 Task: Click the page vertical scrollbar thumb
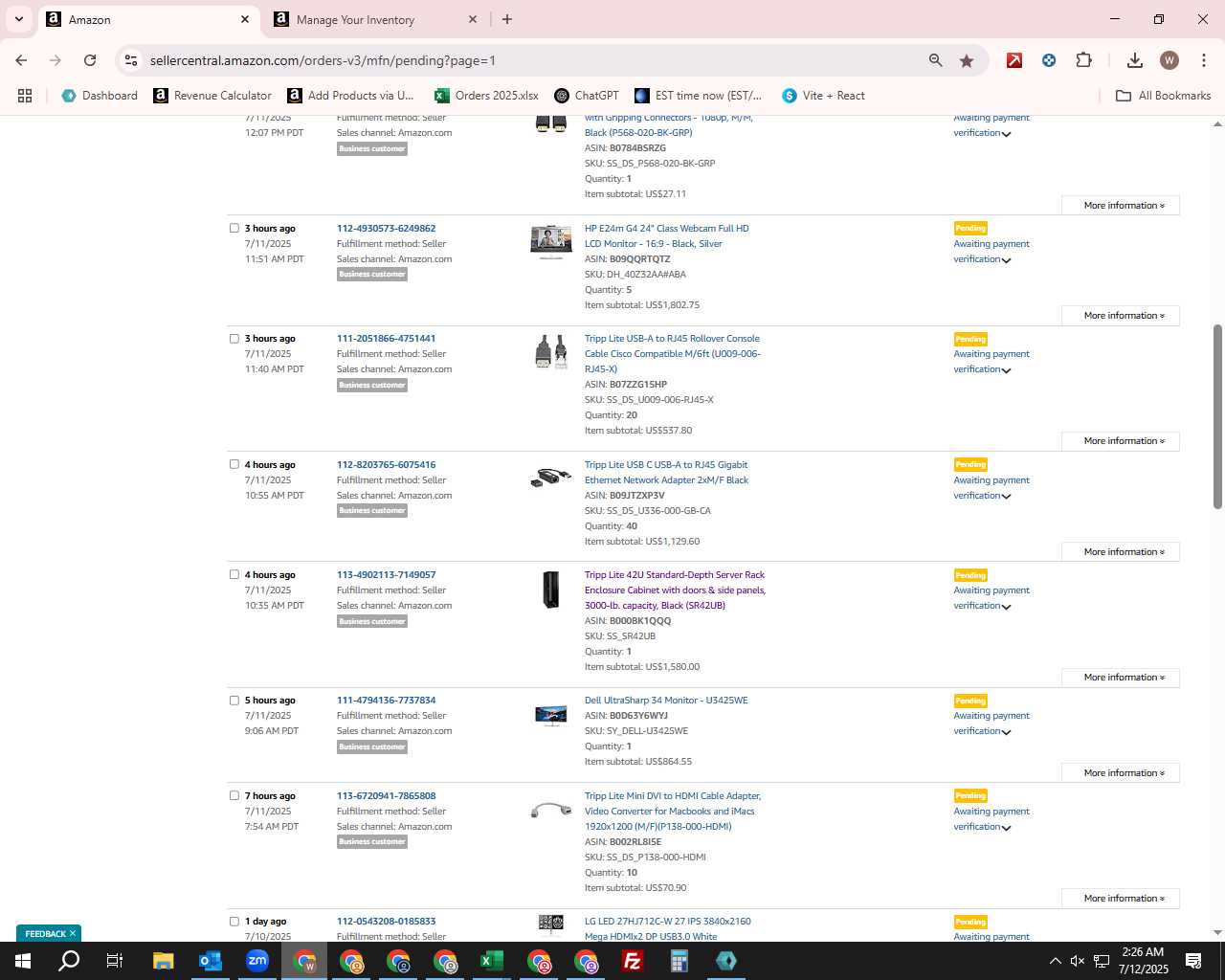pyautogui.click(x=1217, y=416)
